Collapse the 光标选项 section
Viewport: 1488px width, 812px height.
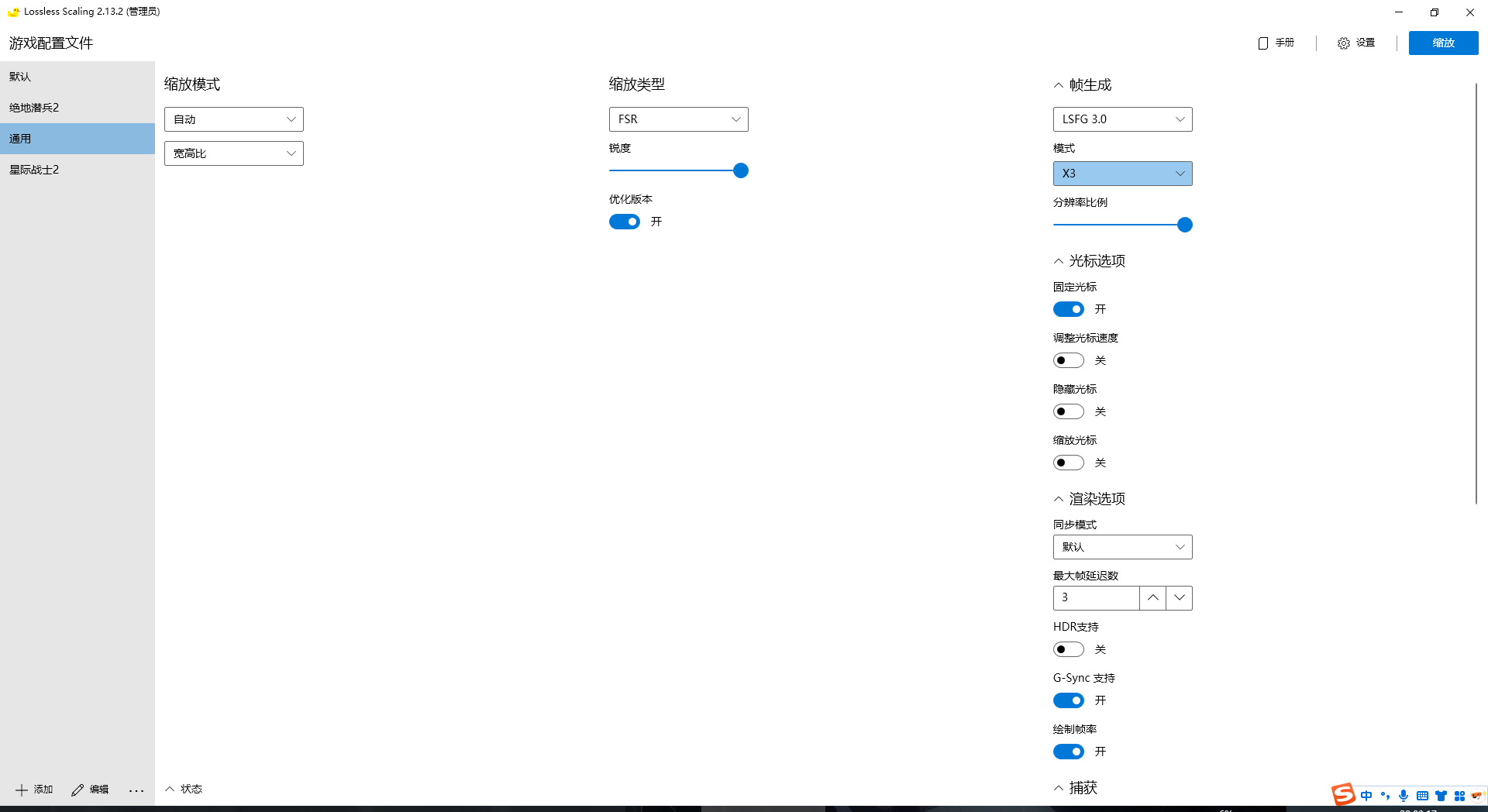(1059, 261)
